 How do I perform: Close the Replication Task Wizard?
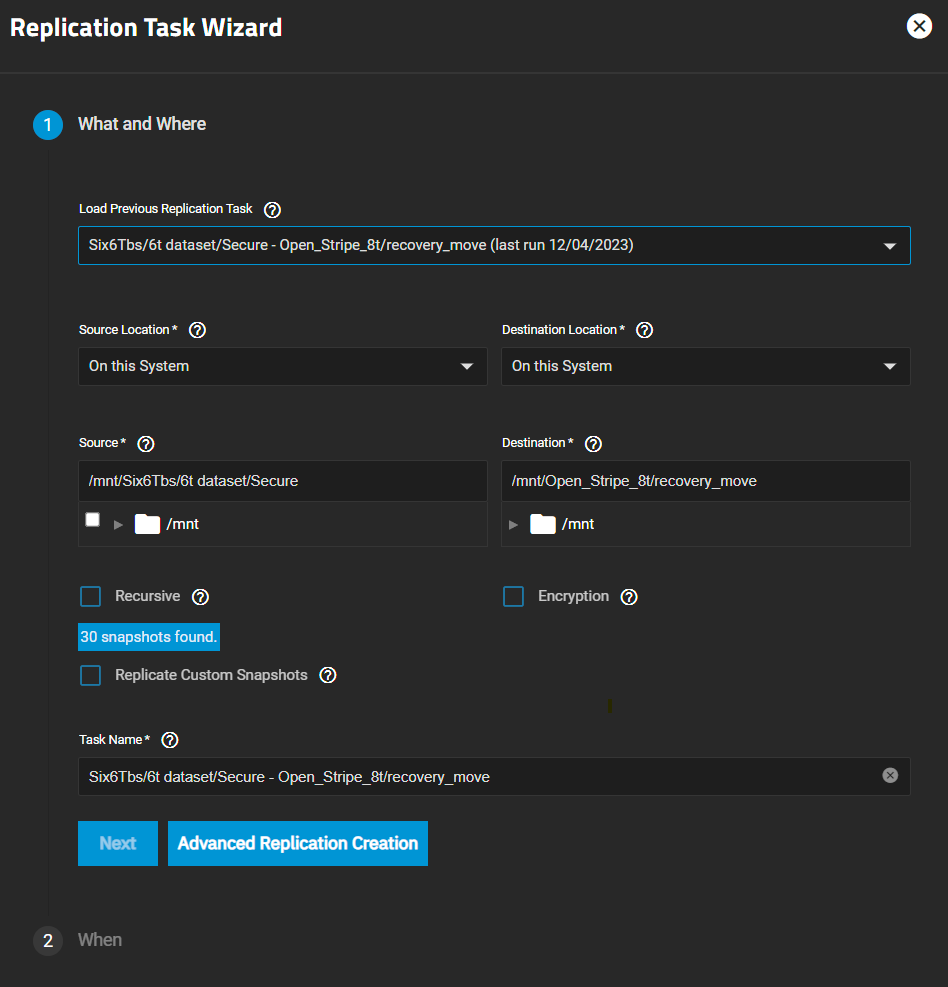919,26
